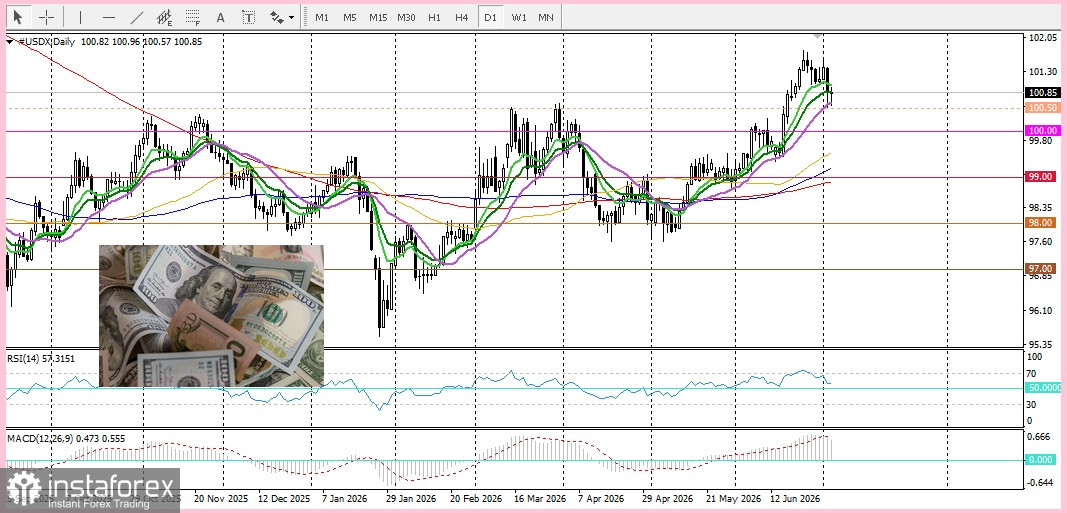The width and height of the screenshot is (1067, 513).
Task: Click the dollar bills image thumbnail
Action: point(212,316)
